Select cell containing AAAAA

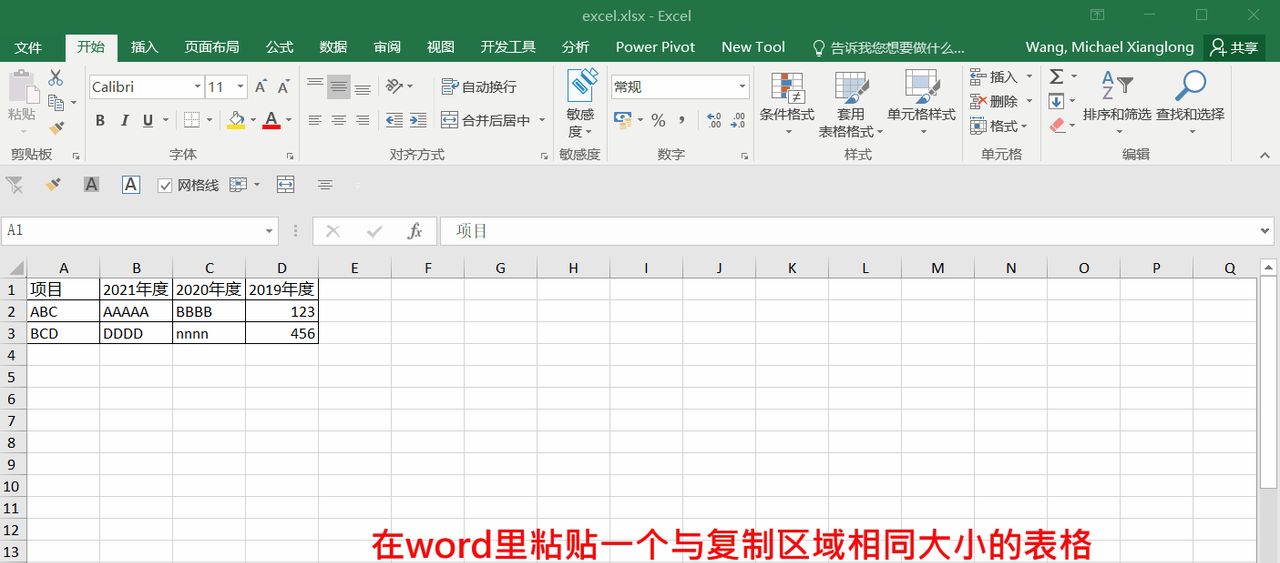(x=136, y=311)
